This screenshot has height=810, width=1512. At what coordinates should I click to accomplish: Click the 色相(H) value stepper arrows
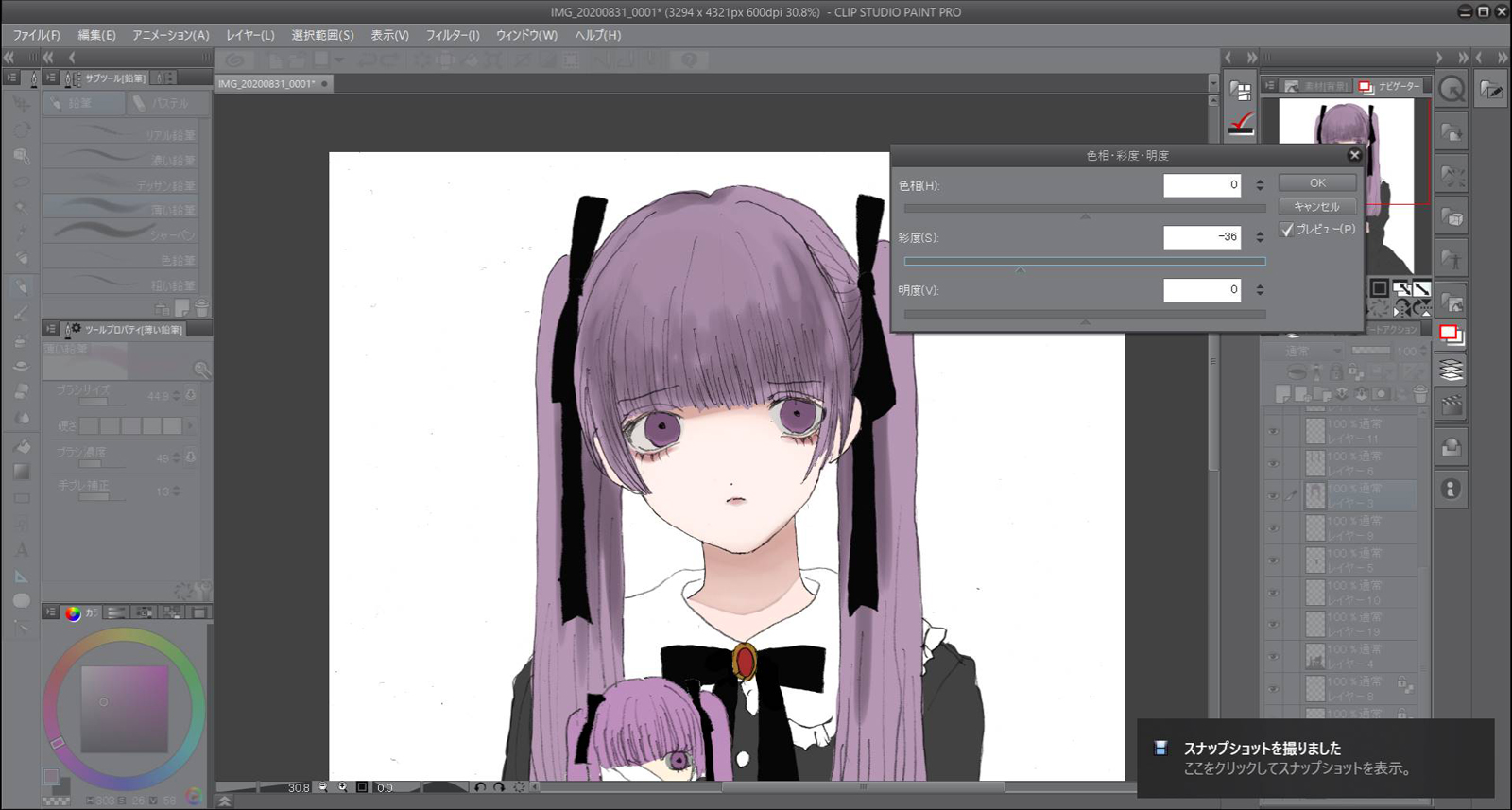(1260, 185)
